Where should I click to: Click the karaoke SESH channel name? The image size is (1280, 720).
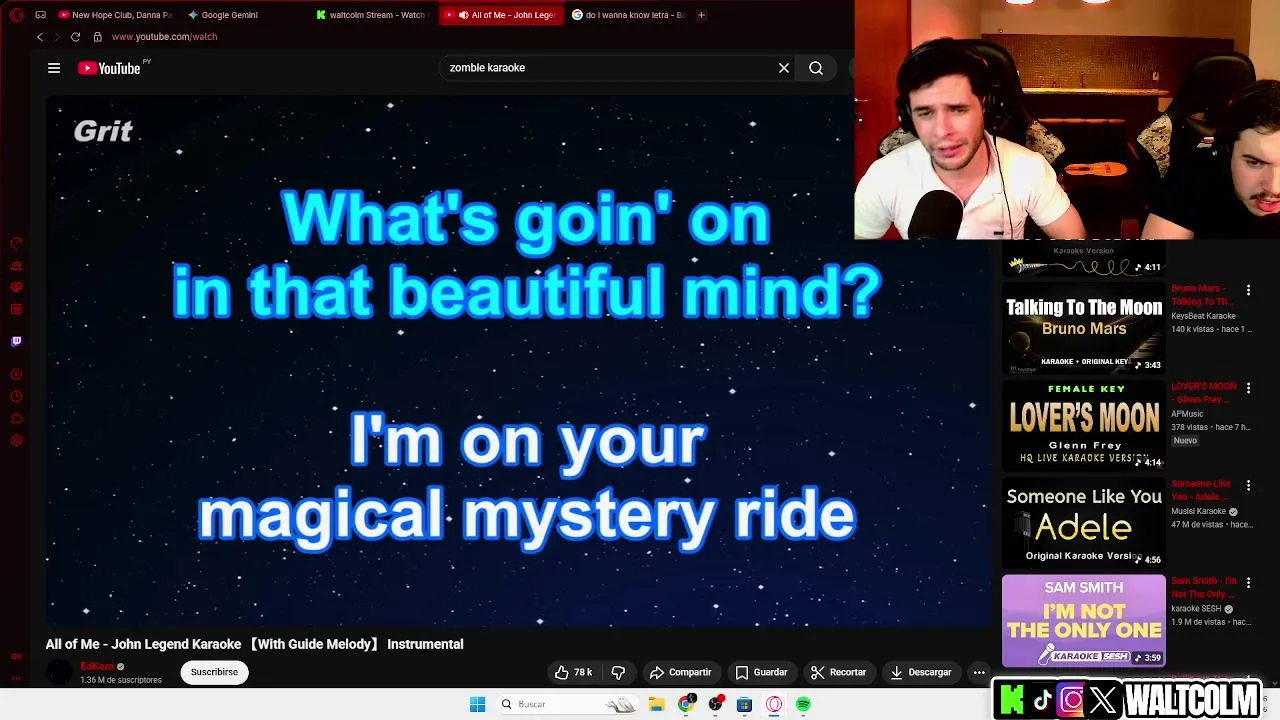[x=1196, y=608]
